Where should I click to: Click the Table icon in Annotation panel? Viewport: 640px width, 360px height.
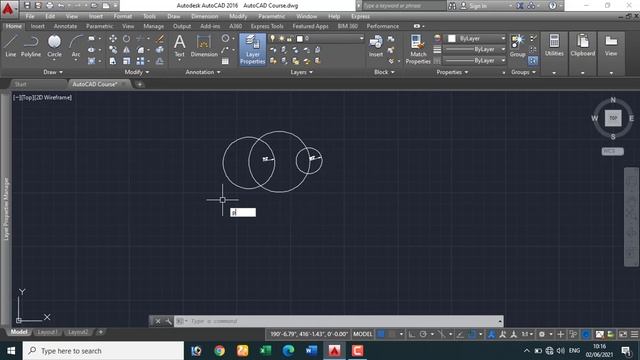[225, 61]
